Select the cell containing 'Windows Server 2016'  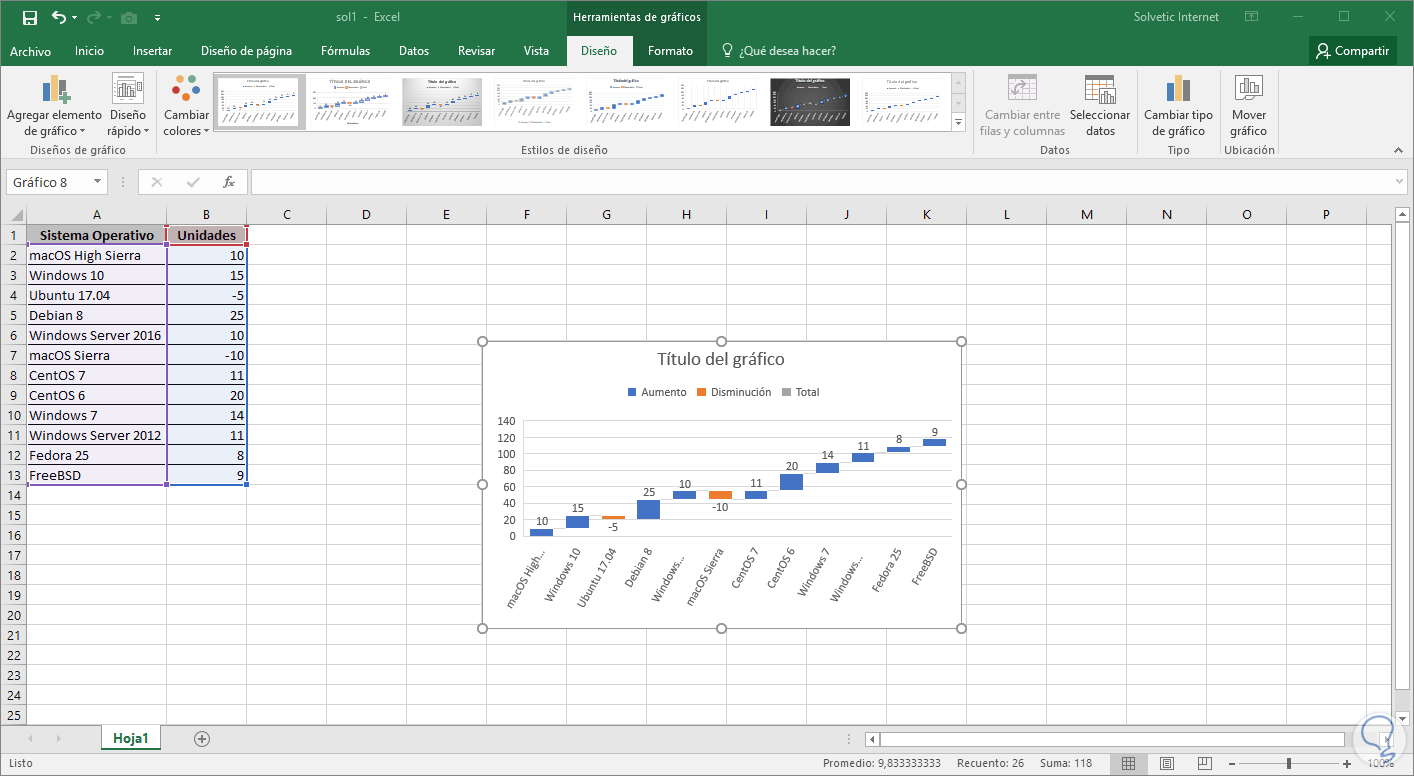point(96,335)
